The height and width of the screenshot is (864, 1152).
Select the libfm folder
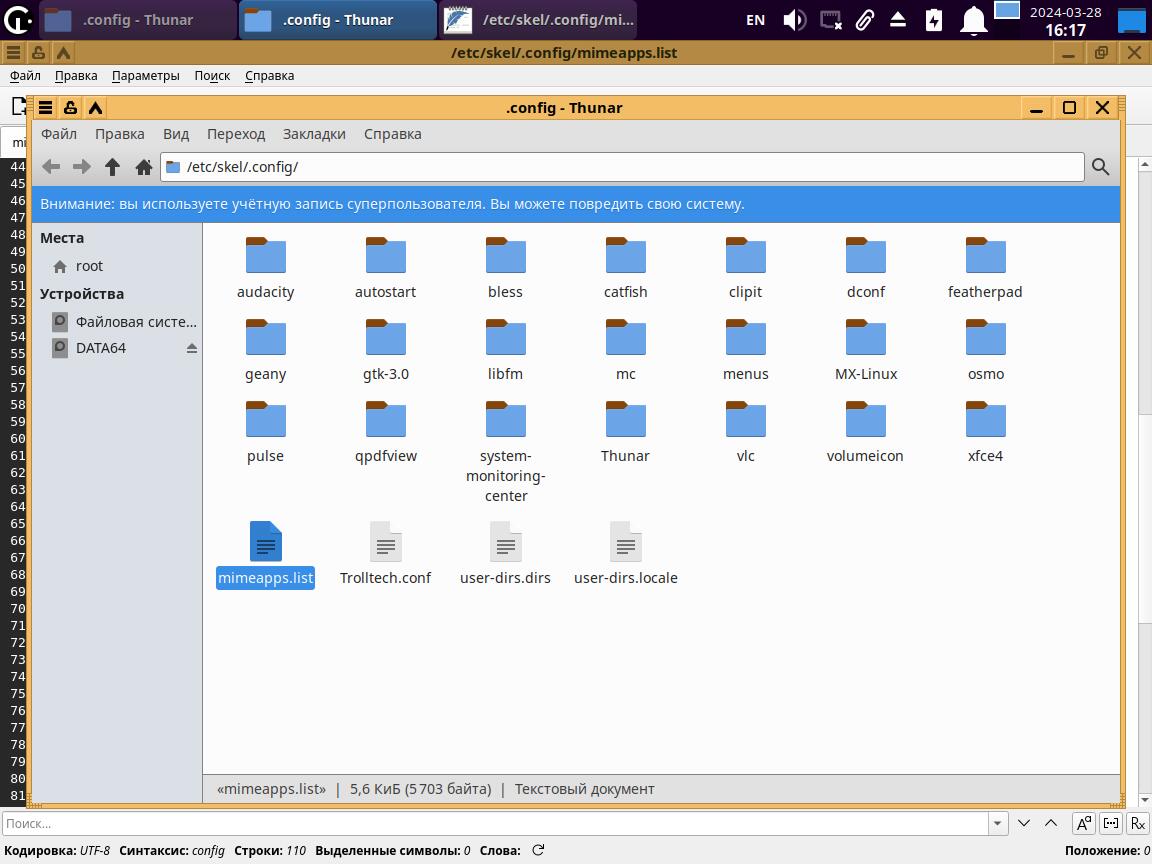[x=505, y=350]
